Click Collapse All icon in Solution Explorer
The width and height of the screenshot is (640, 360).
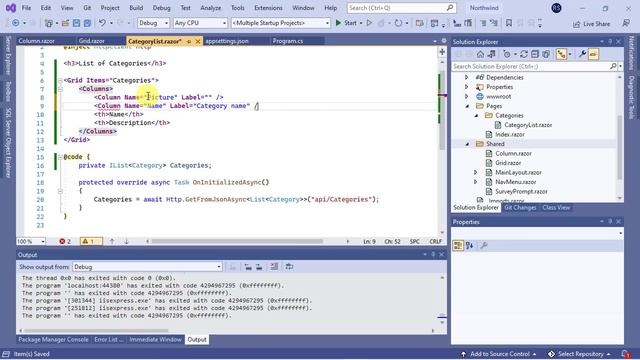(x=535, y=54)
